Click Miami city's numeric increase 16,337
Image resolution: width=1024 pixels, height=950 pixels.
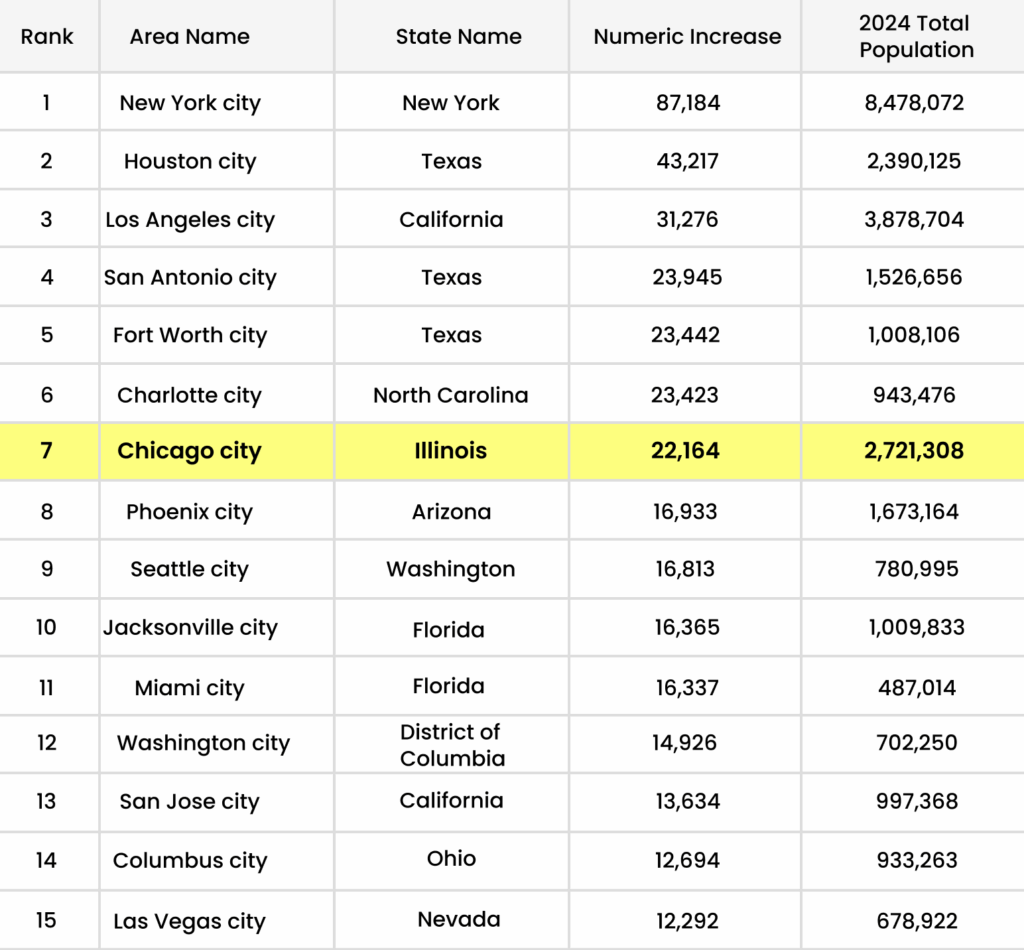click(685, 687)
